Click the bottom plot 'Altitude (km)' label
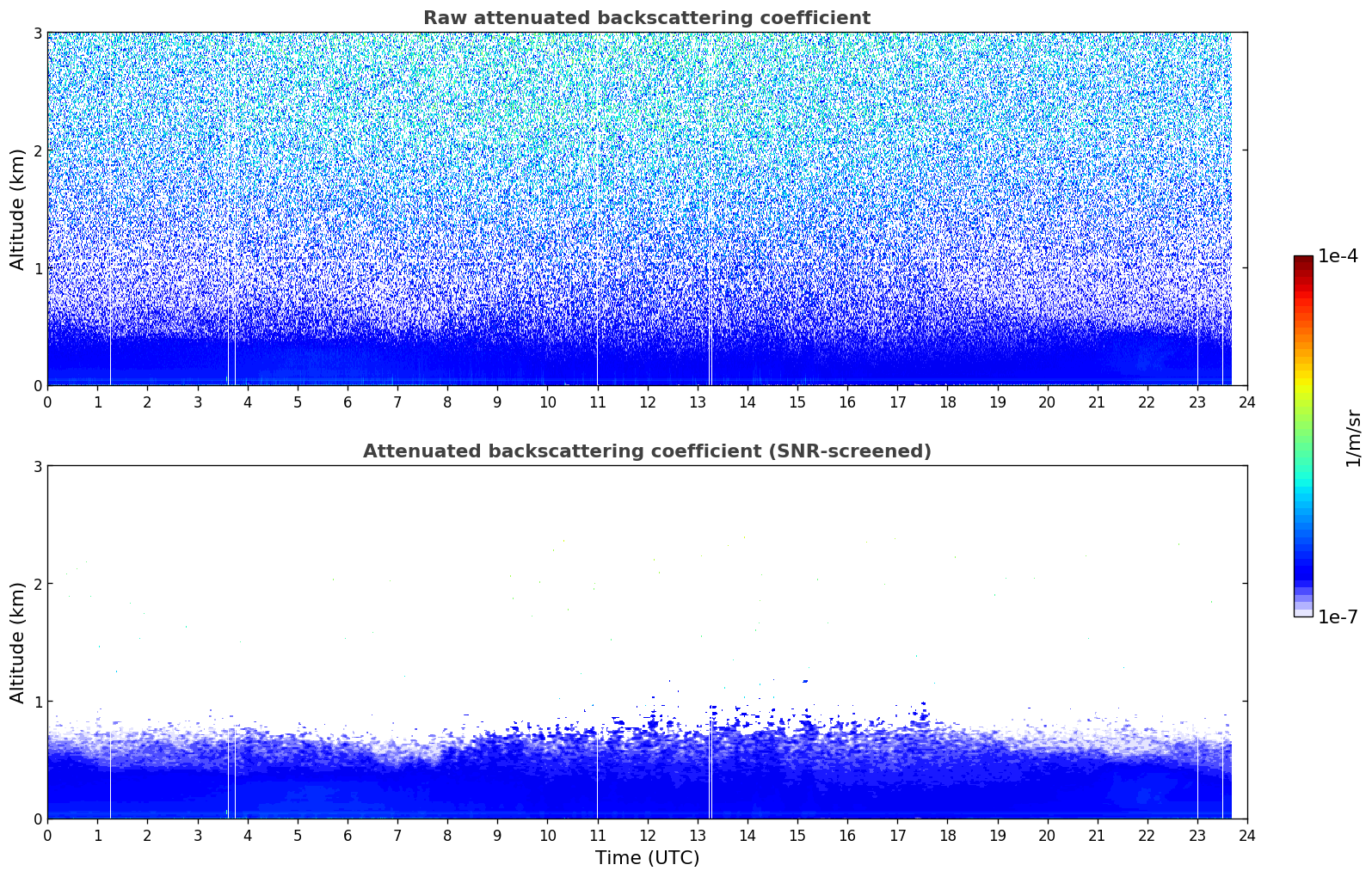Screen dimensions: 1372x877 tap(18, 642)
